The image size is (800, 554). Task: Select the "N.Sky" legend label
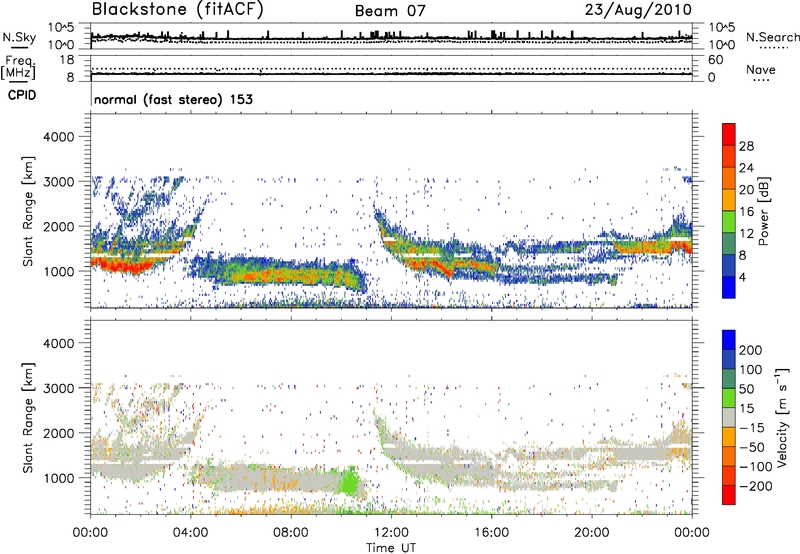(x=19, y=37)
